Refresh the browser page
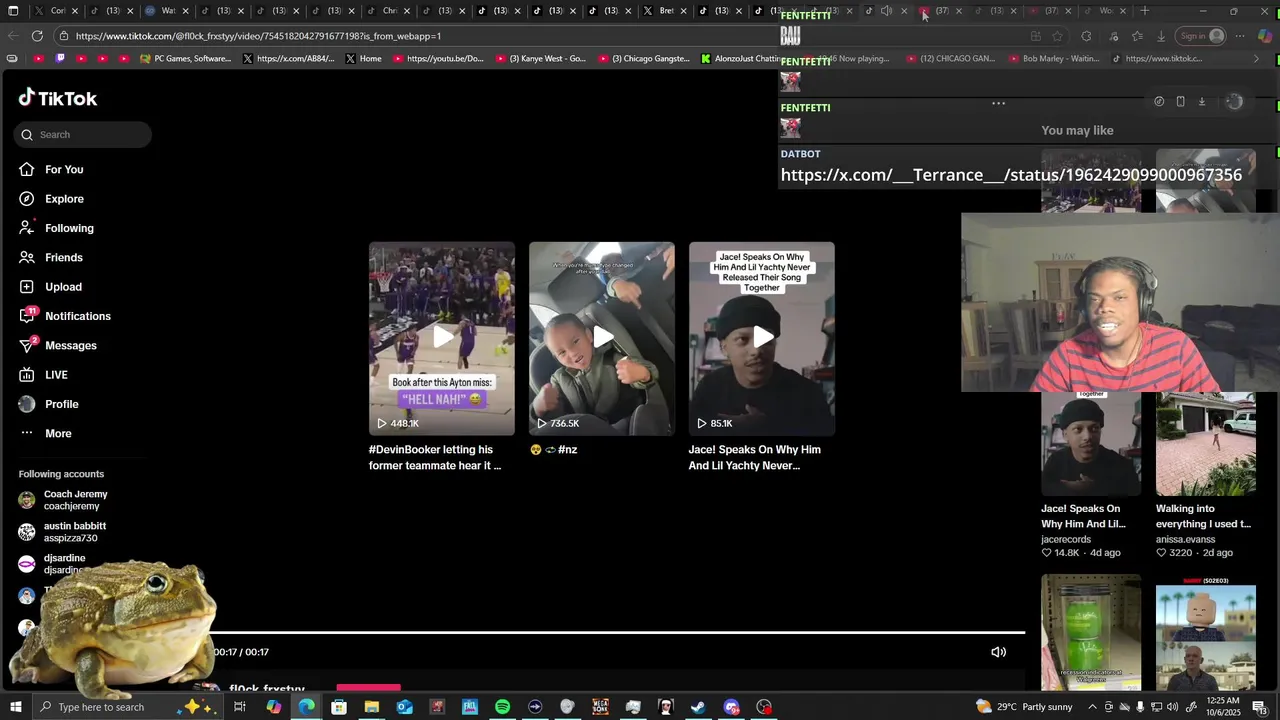 click(x=37, y=36)
